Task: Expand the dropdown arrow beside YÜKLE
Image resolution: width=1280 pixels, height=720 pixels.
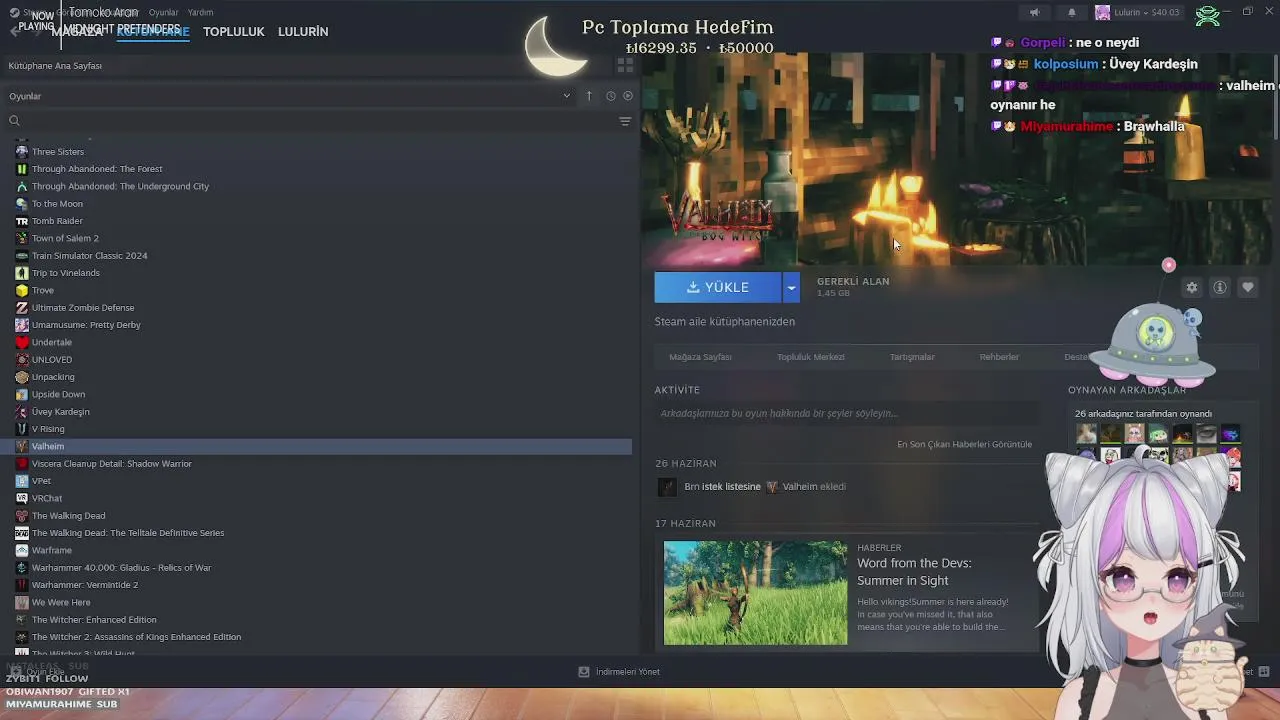Action: [791, 287]
